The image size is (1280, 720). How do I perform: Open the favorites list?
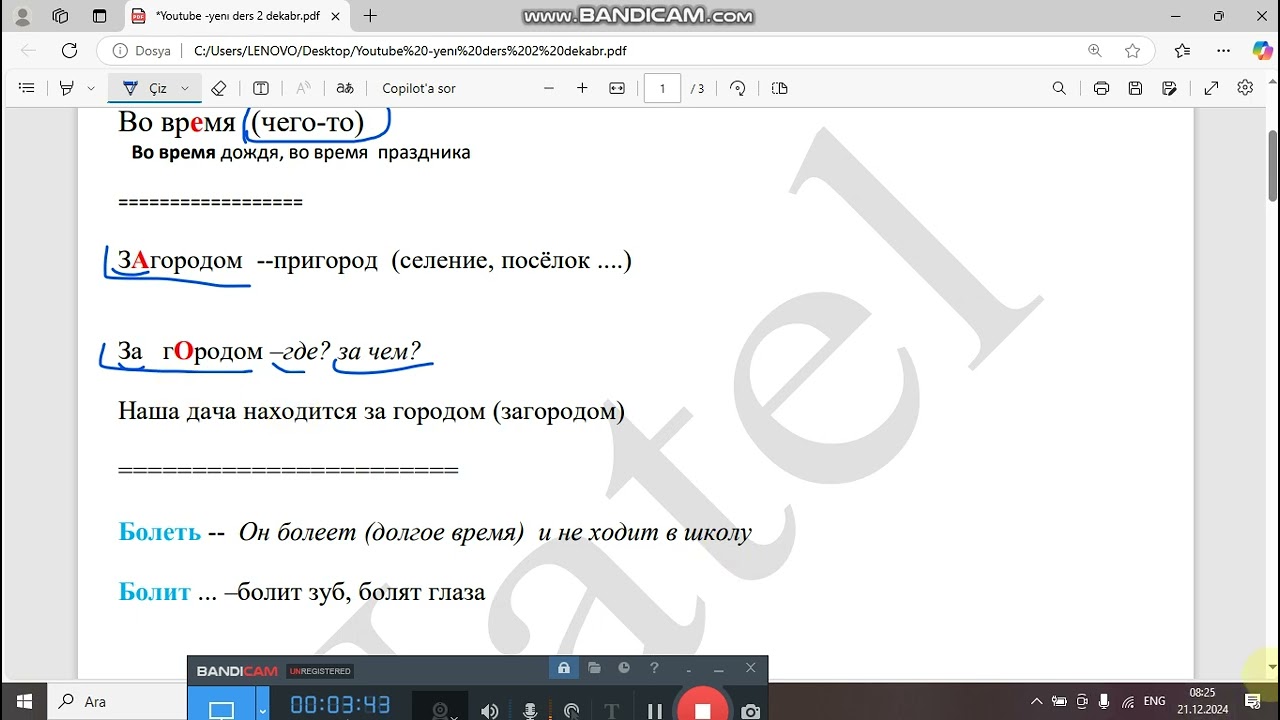click(1183, 51)
